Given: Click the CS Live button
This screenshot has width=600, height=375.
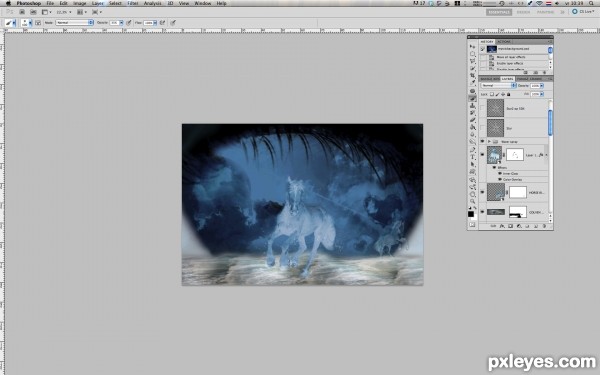Looking at the screenshot, I should click(x=584, y=11).
